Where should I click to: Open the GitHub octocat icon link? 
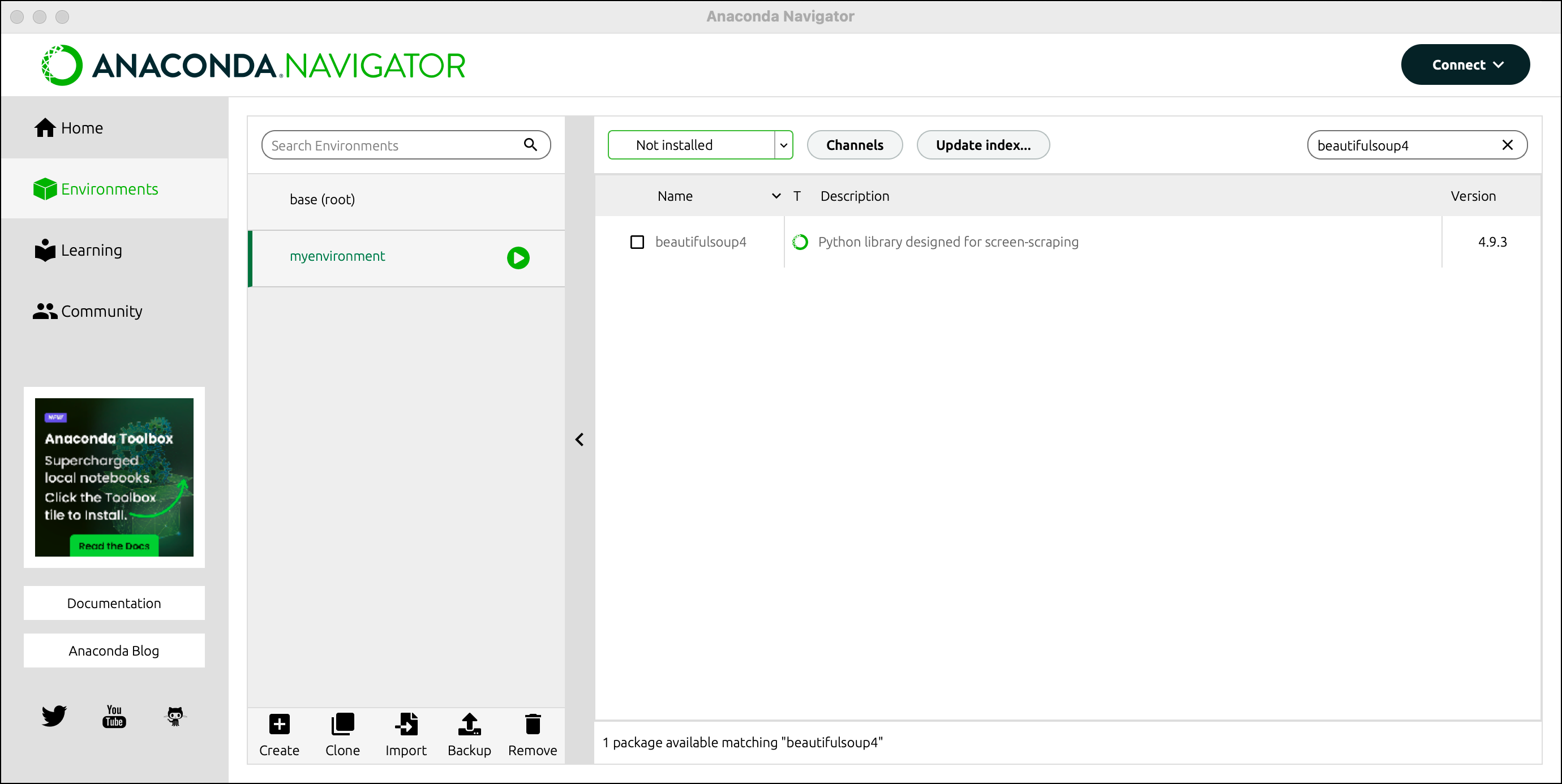point(175,716)
